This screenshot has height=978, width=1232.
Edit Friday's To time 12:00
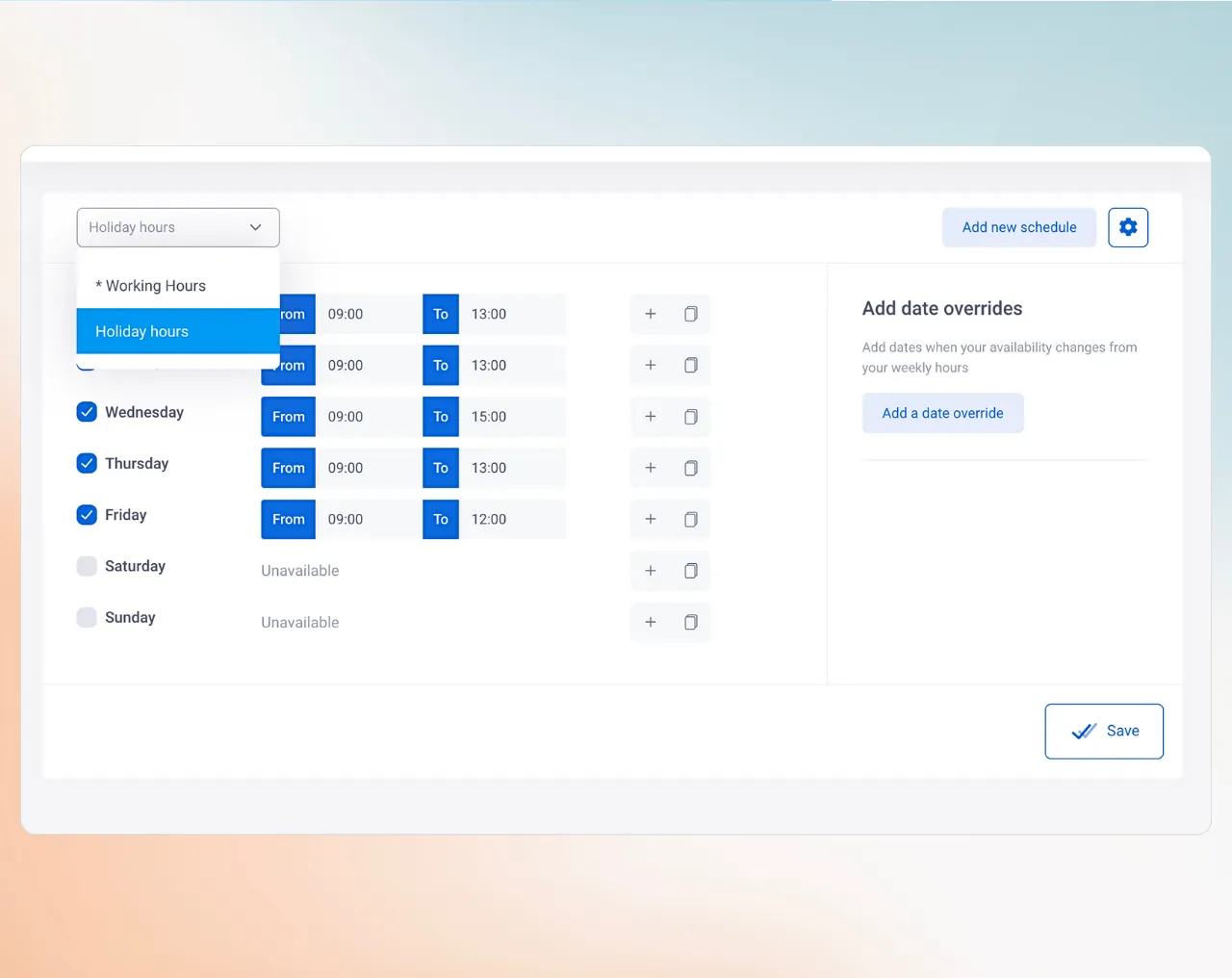[x=512, y=519]
